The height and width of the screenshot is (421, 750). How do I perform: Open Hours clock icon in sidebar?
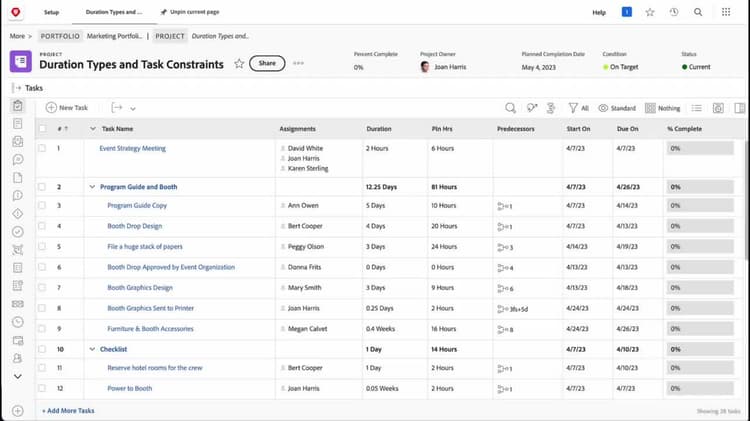click(x=18, y=322)
